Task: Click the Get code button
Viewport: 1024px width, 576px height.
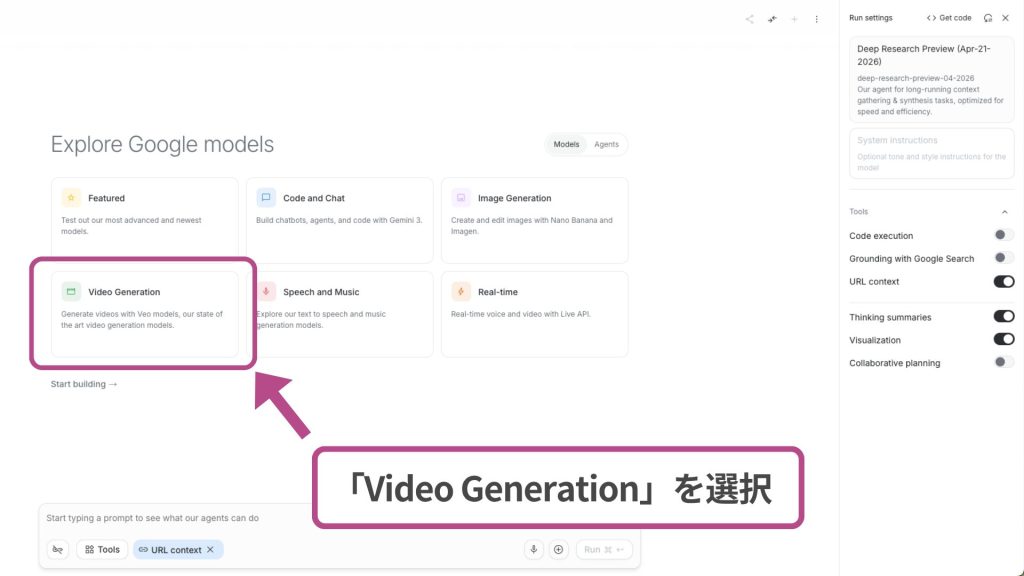Action: tap(949, 18)
